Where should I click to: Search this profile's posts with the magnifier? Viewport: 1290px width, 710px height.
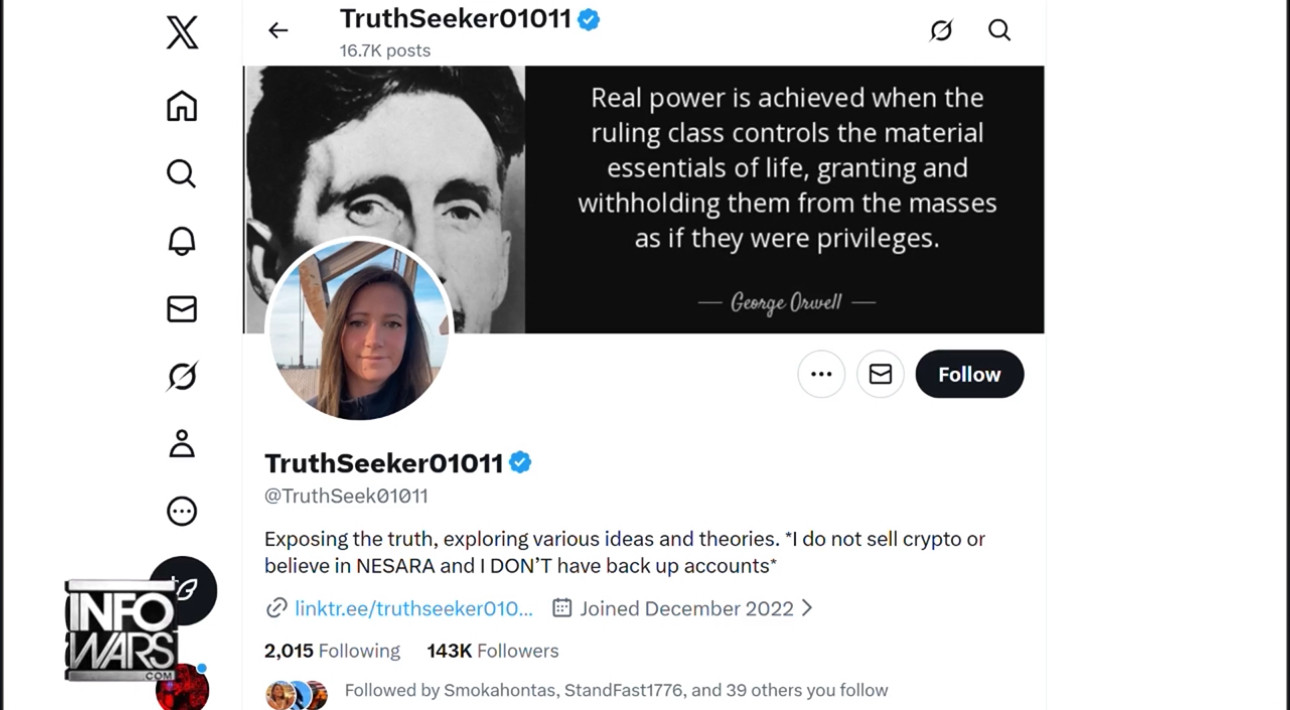coord(999,30)
